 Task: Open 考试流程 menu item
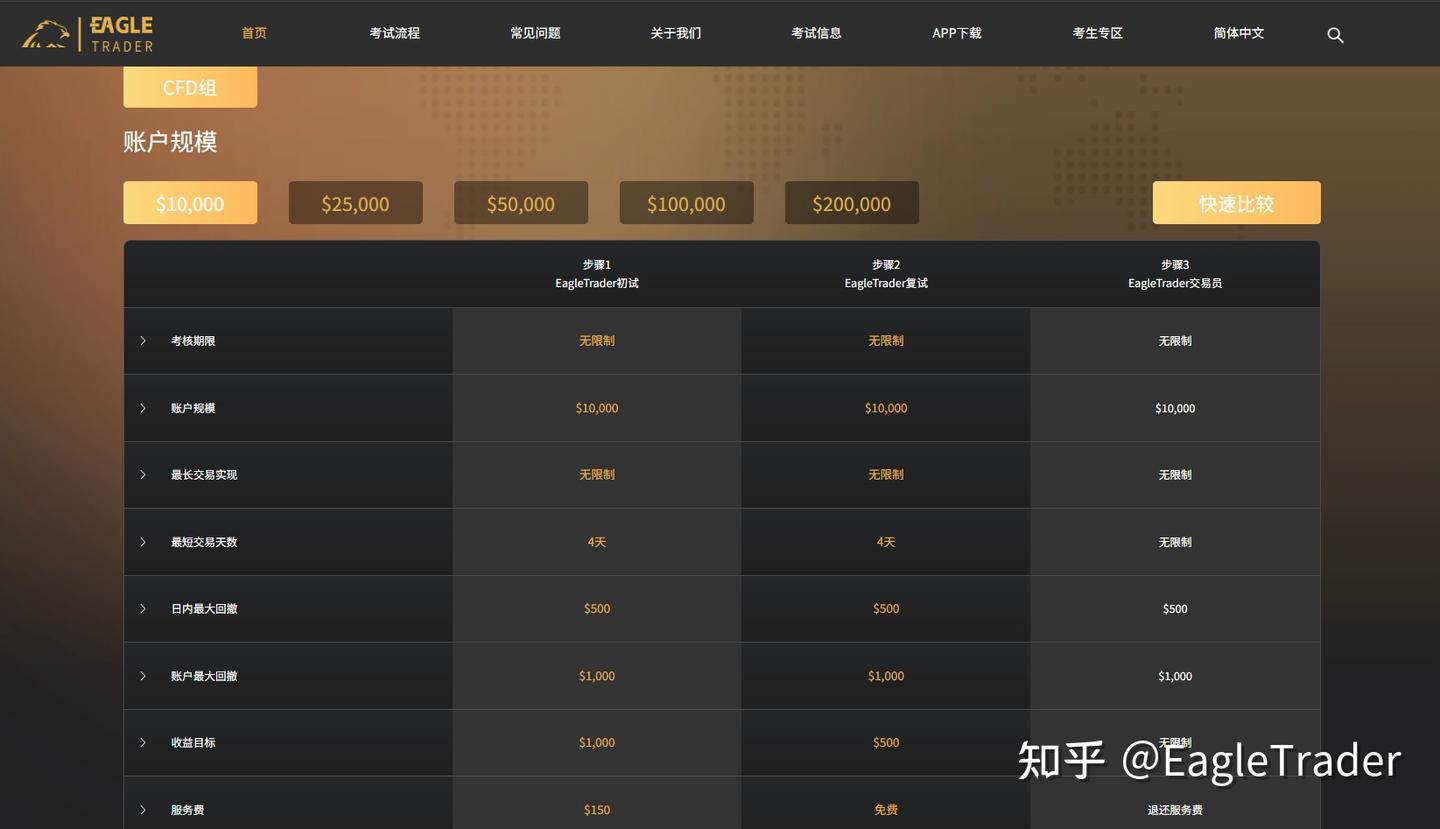[395, 33]
